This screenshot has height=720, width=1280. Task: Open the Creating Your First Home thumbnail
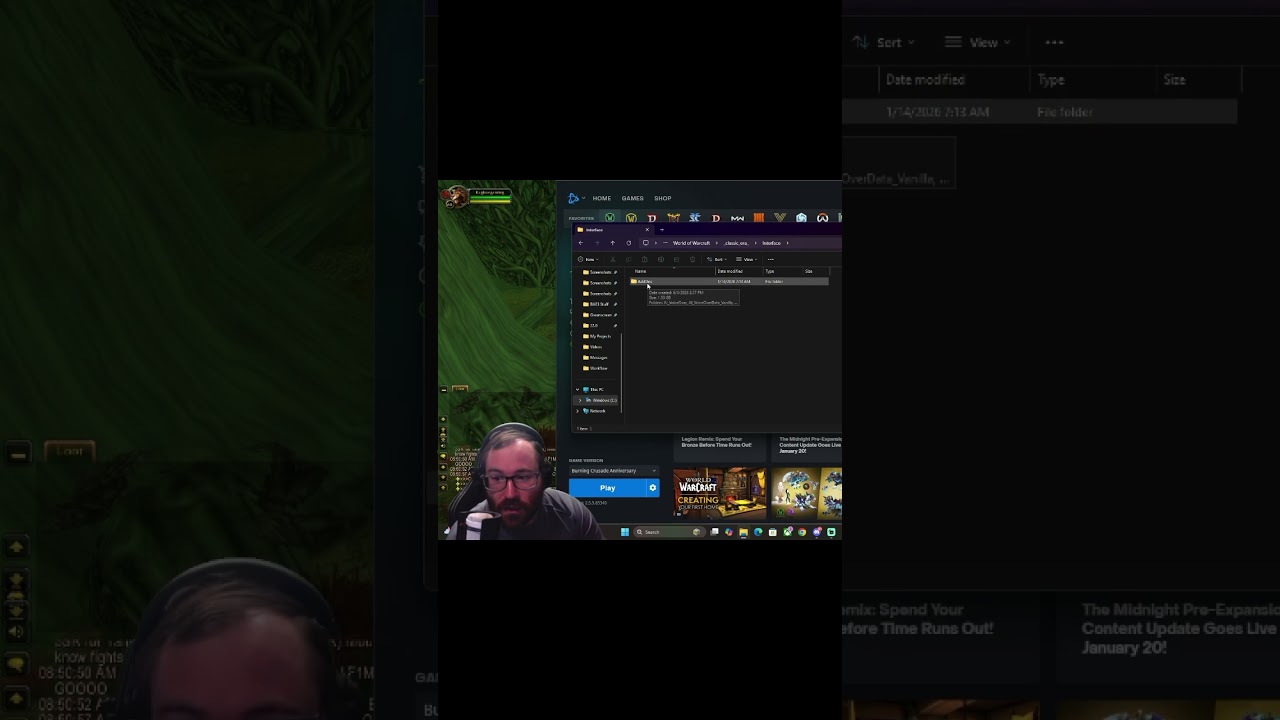pyautogui.click(x=720, y=493)
